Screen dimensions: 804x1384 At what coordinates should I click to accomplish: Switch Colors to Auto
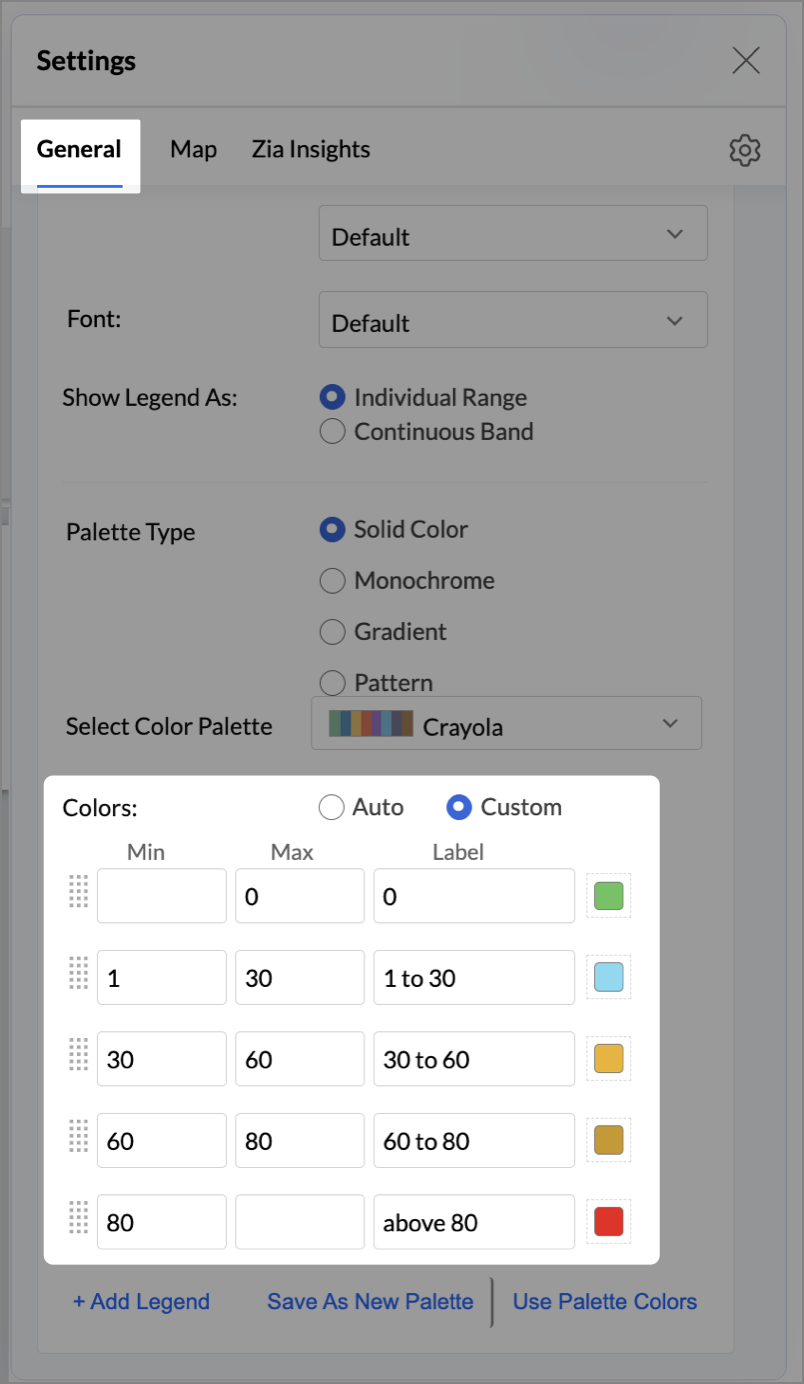click(x=331, y=807)
